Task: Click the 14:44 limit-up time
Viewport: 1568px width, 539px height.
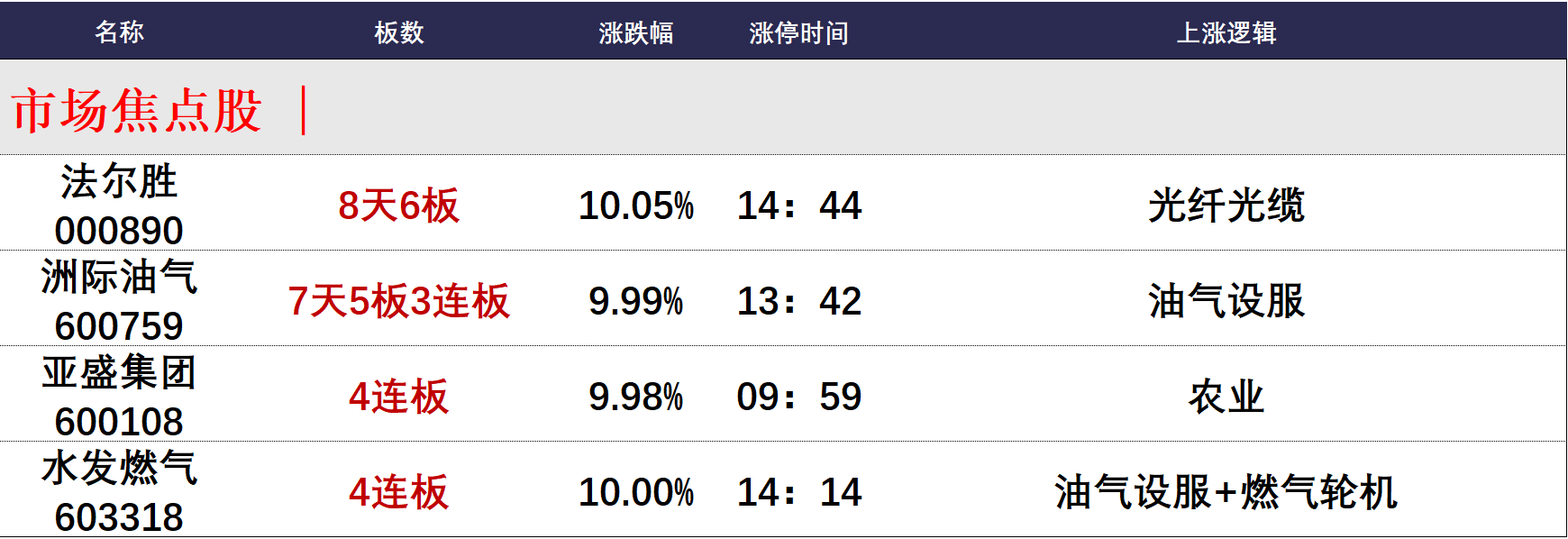Action: click(798, 206)
